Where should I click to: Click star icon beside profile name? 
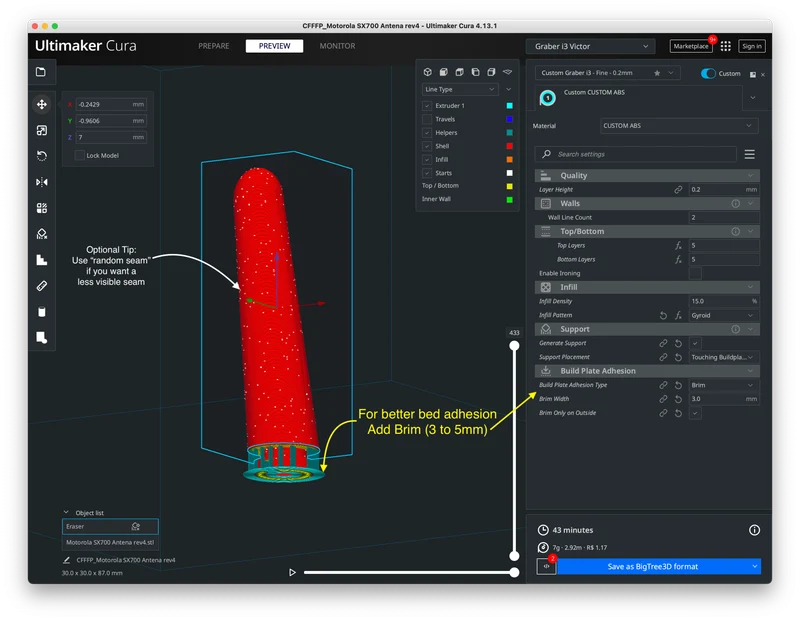[x=657, y=73]
